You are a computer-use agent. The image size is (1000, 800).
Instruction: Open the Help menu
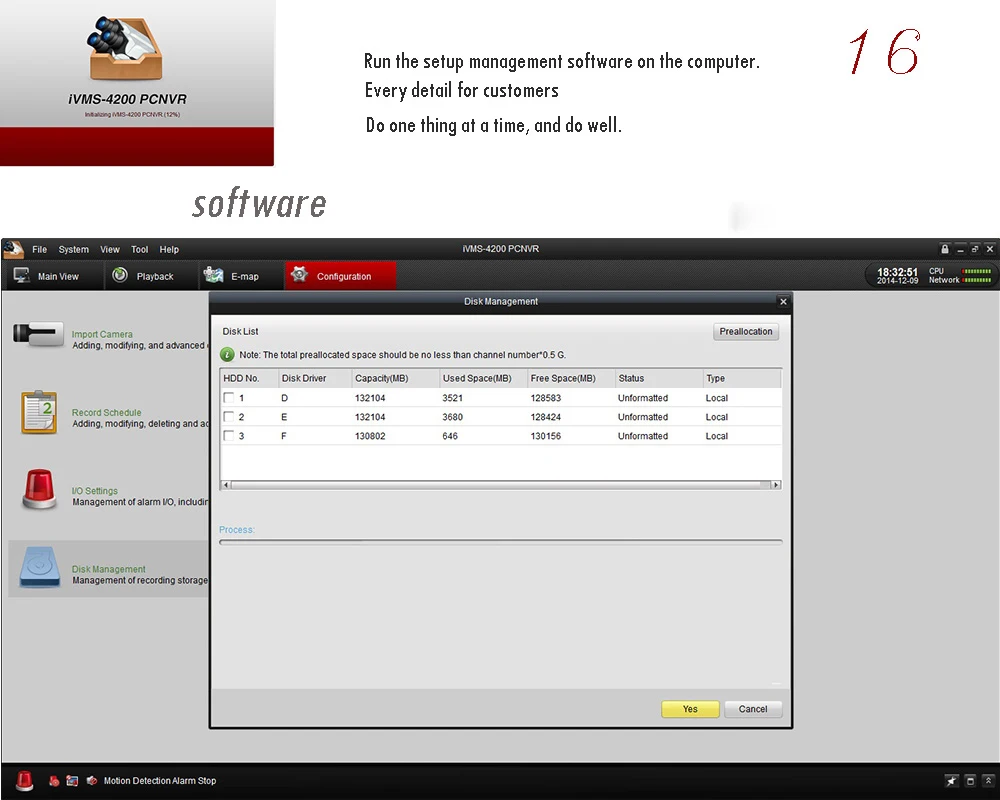coord(169,249)
